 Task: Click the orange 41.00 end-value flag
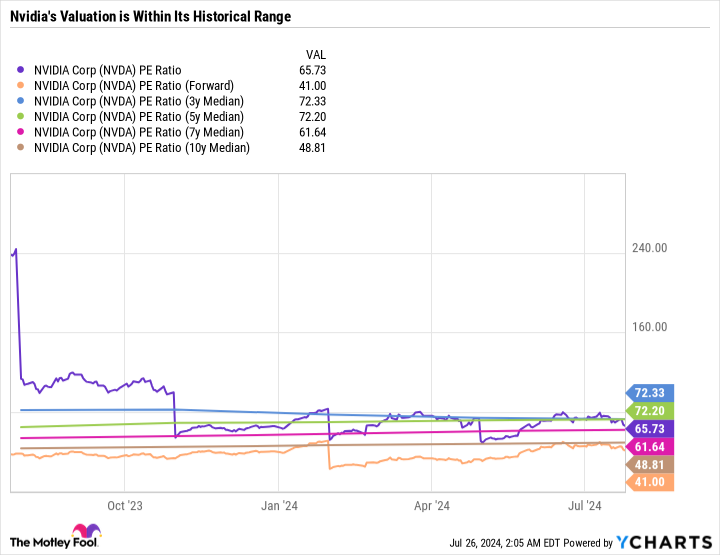pos(650,482)
